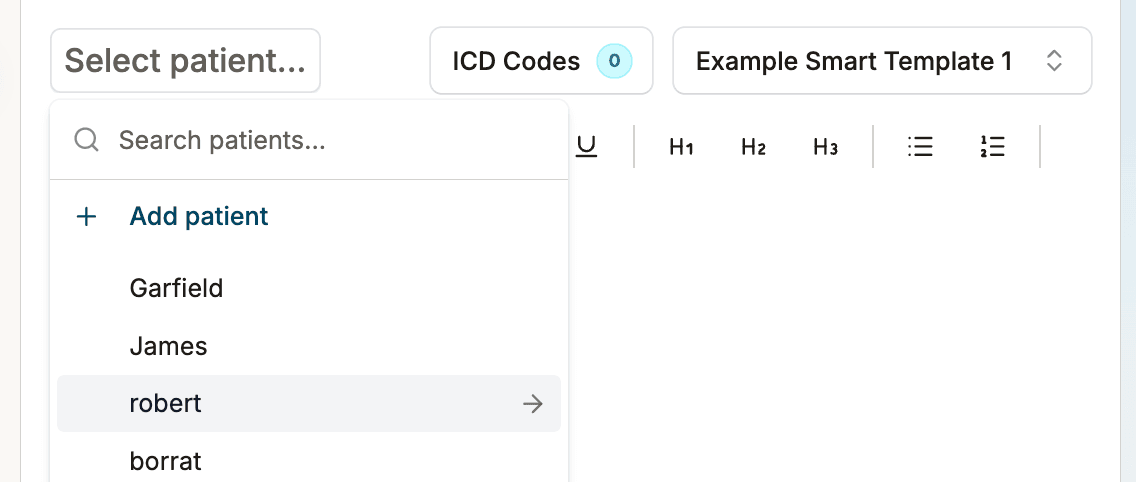
Task: Apply Heading 2 formatting
Action: (x=753, y=147)
